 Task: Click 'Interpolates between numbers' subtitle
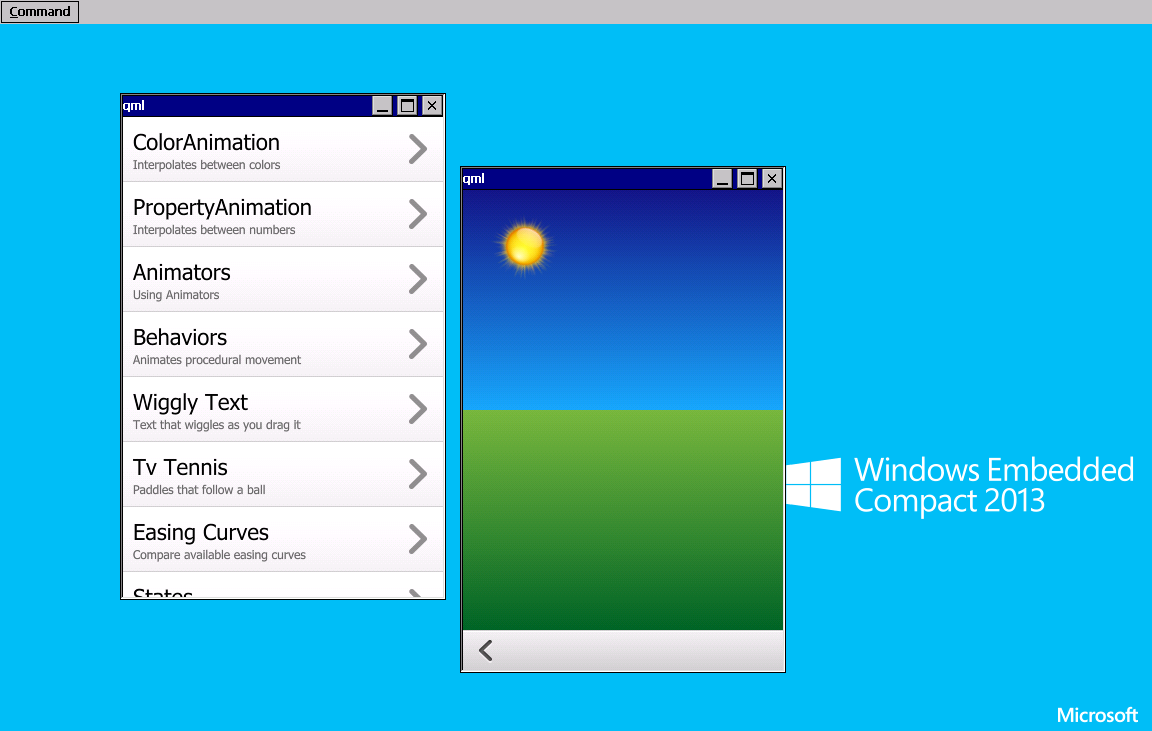214,230
